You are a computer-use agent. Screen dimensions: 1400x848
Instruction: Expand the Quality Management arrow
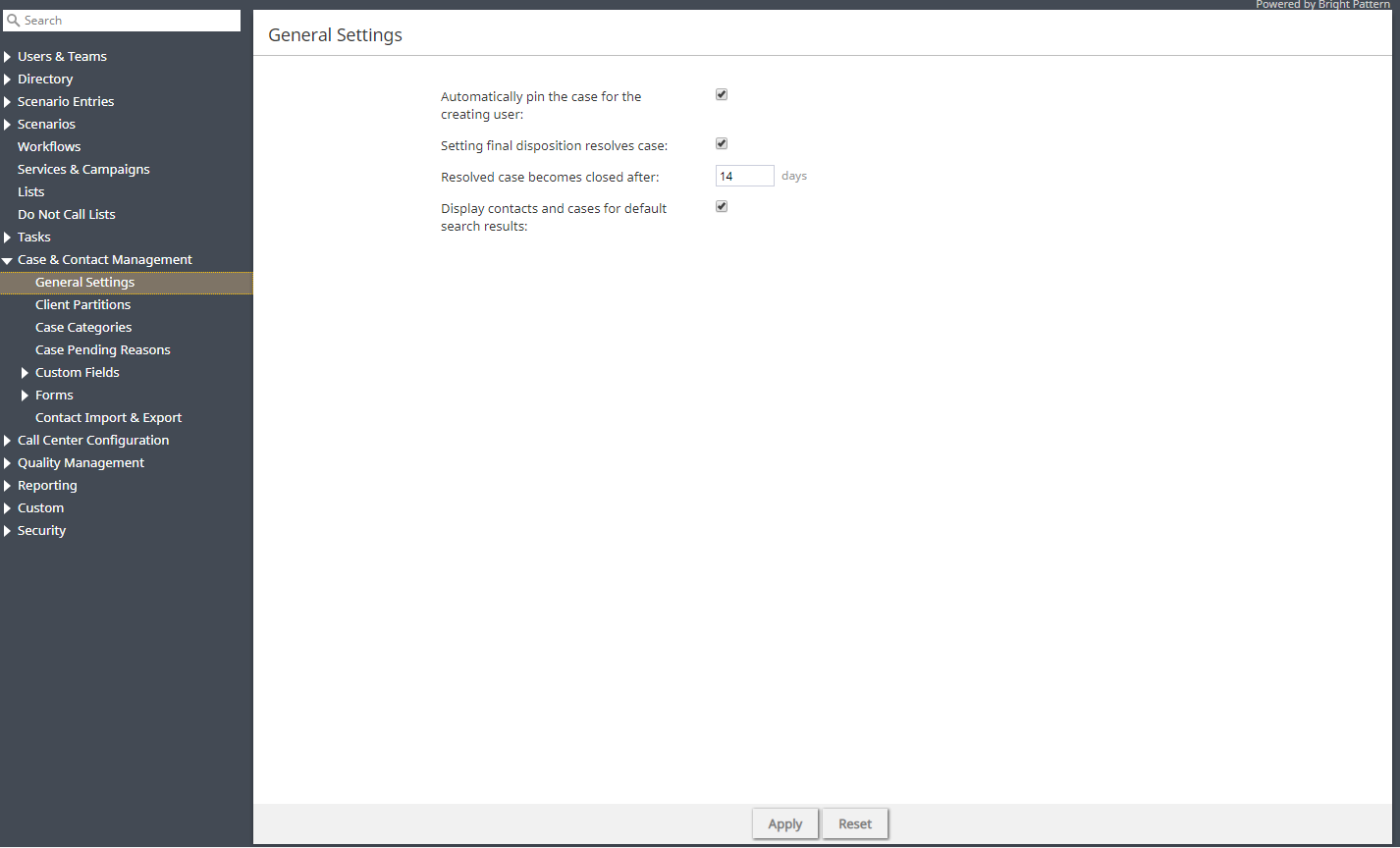pyautogui.click(x=8, y=463)
